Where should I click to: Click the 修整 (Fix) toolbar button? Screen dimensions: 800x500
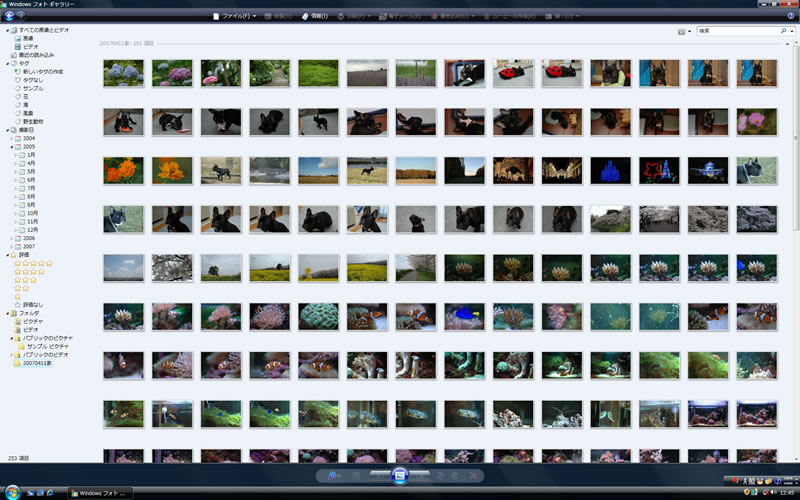coord(279,16)
